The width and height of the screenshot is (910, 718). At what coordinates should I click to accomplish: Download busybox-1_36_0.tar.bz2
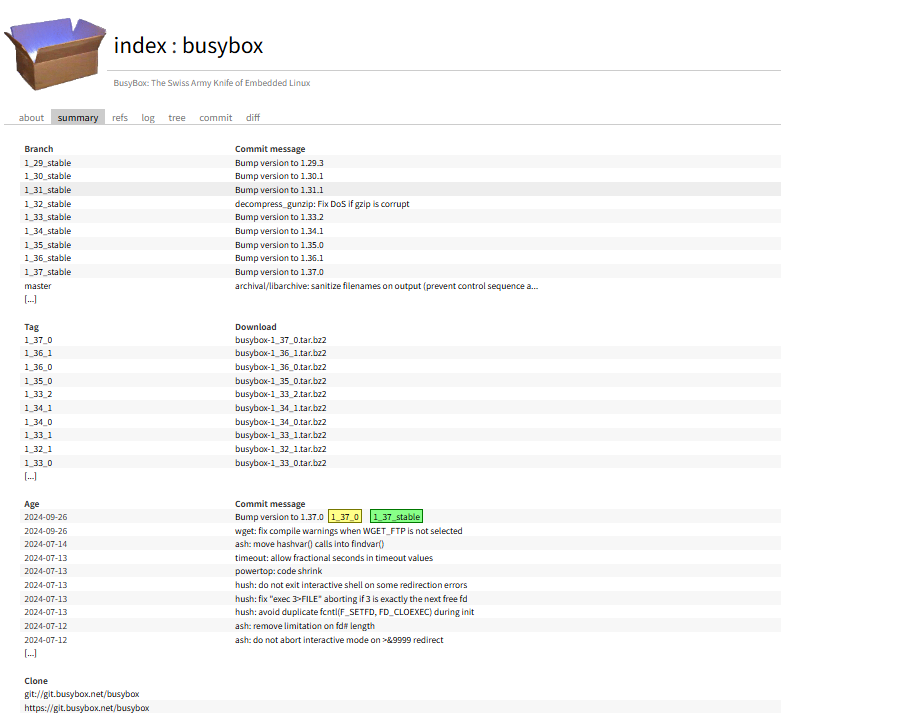coord(281,367)
